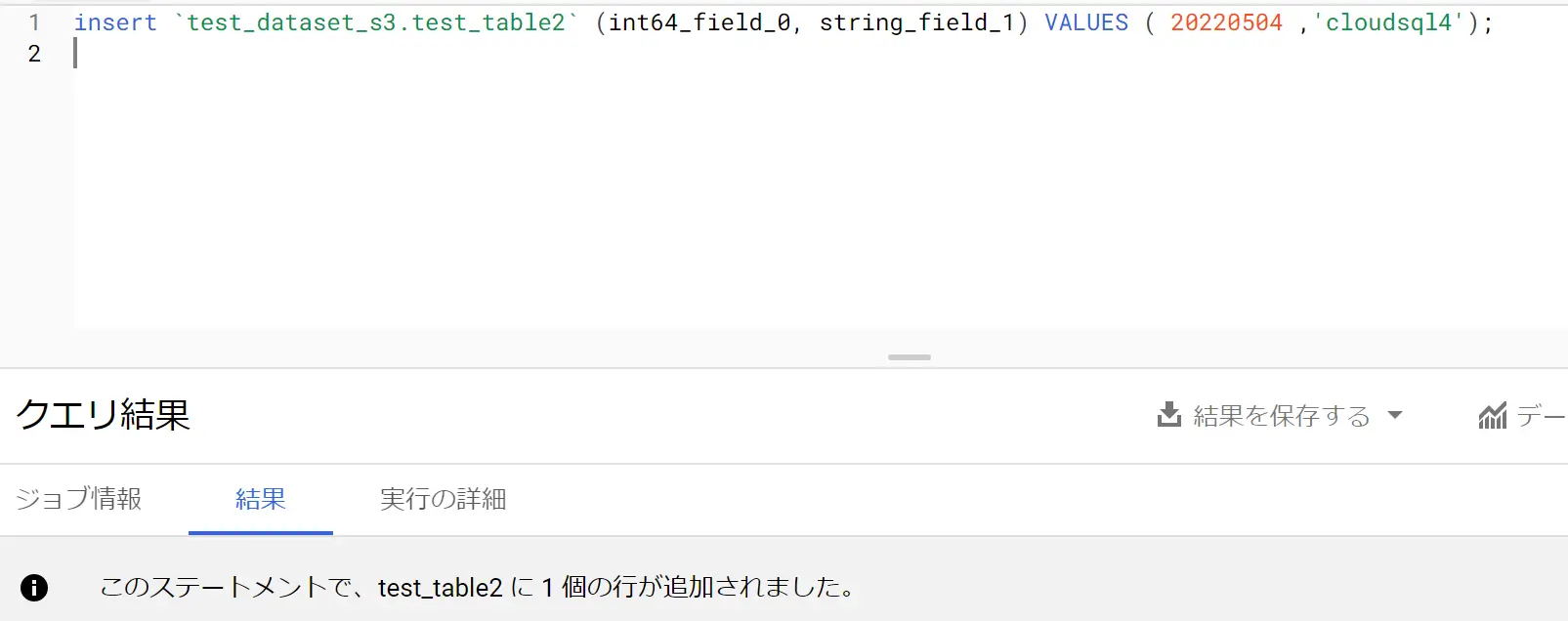Screen dimensions: 1568x621
Task: Switch to the 実行の詳細 tab
Action: pyautogui.click(x=443, y=499)
